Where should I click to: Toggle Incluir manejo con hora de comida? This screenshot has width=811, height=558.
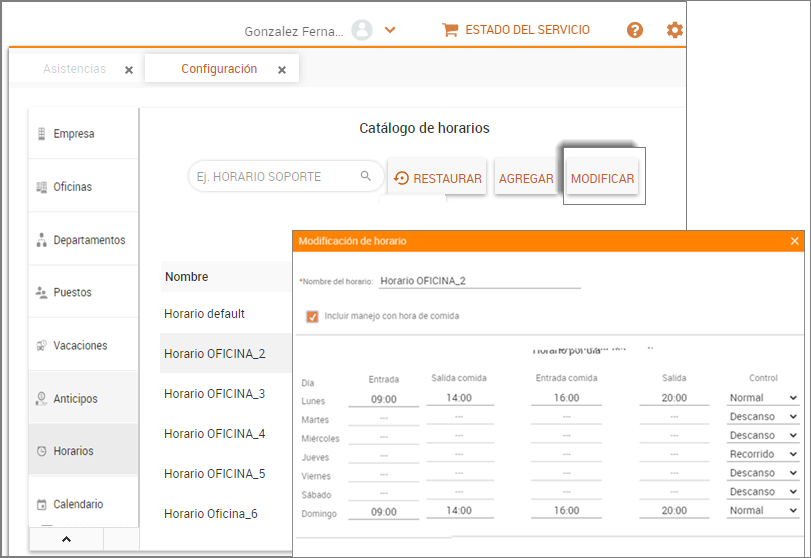tap(313, 316)
